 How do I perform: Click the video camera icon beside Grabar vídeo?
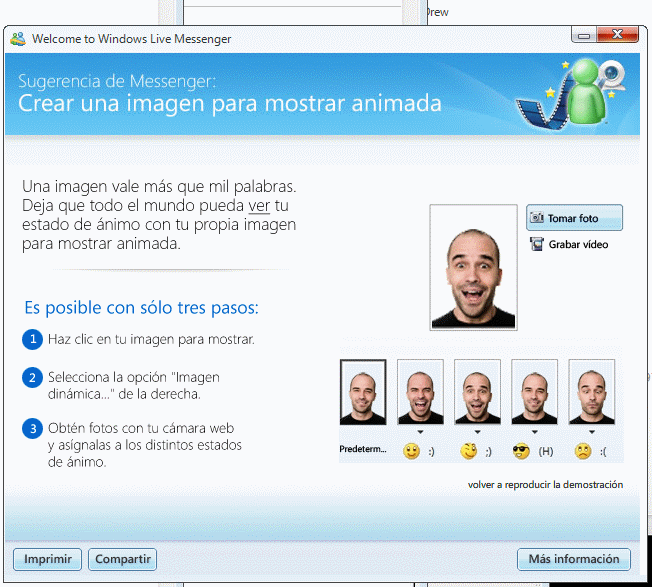536,244
